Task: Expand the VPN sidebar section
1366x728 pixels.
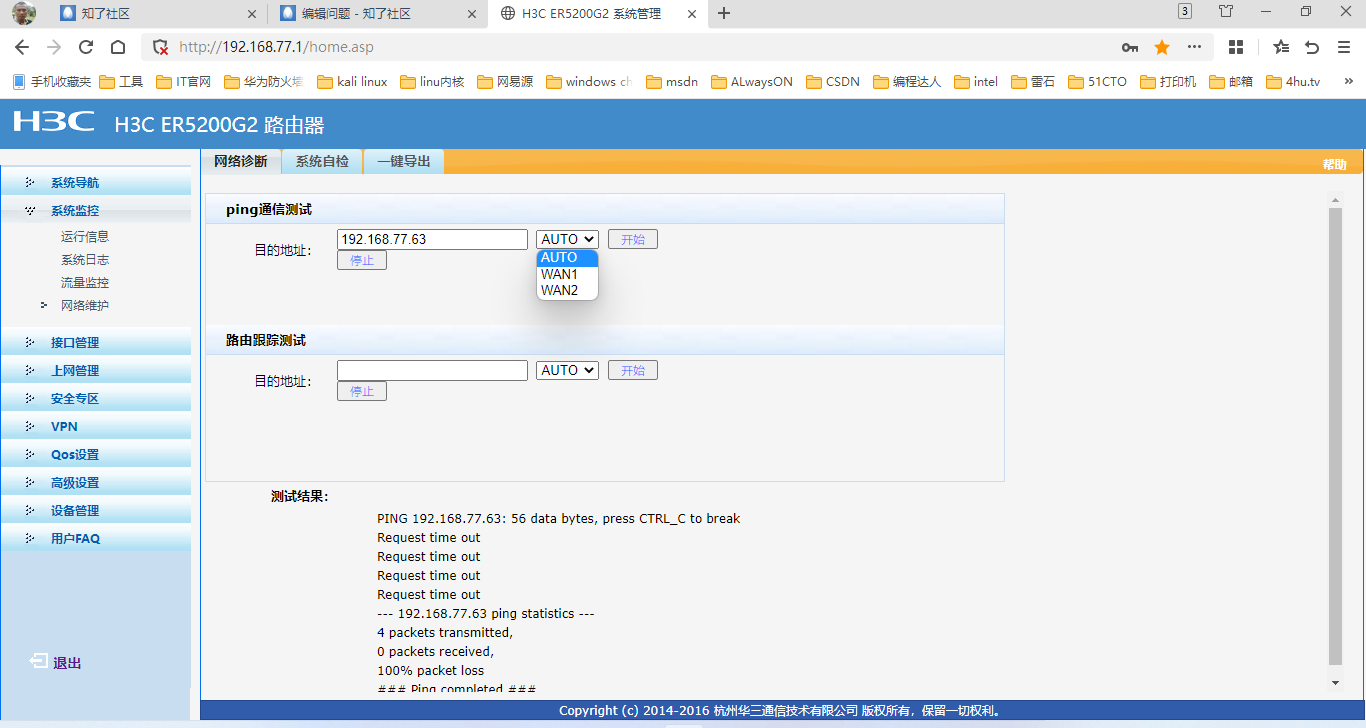Action: [96, 427]
